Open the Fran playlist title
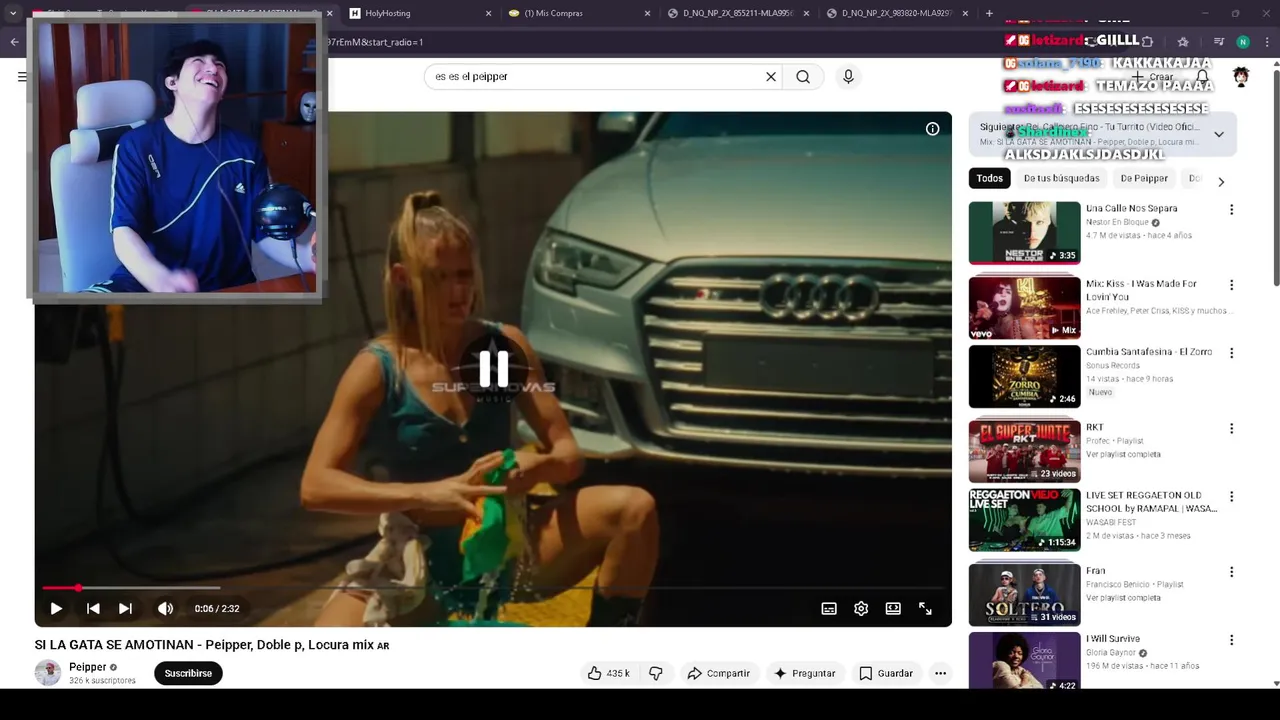Image resolution: width=1280 pixels, height=720 pixels. tap(1095, 570)
